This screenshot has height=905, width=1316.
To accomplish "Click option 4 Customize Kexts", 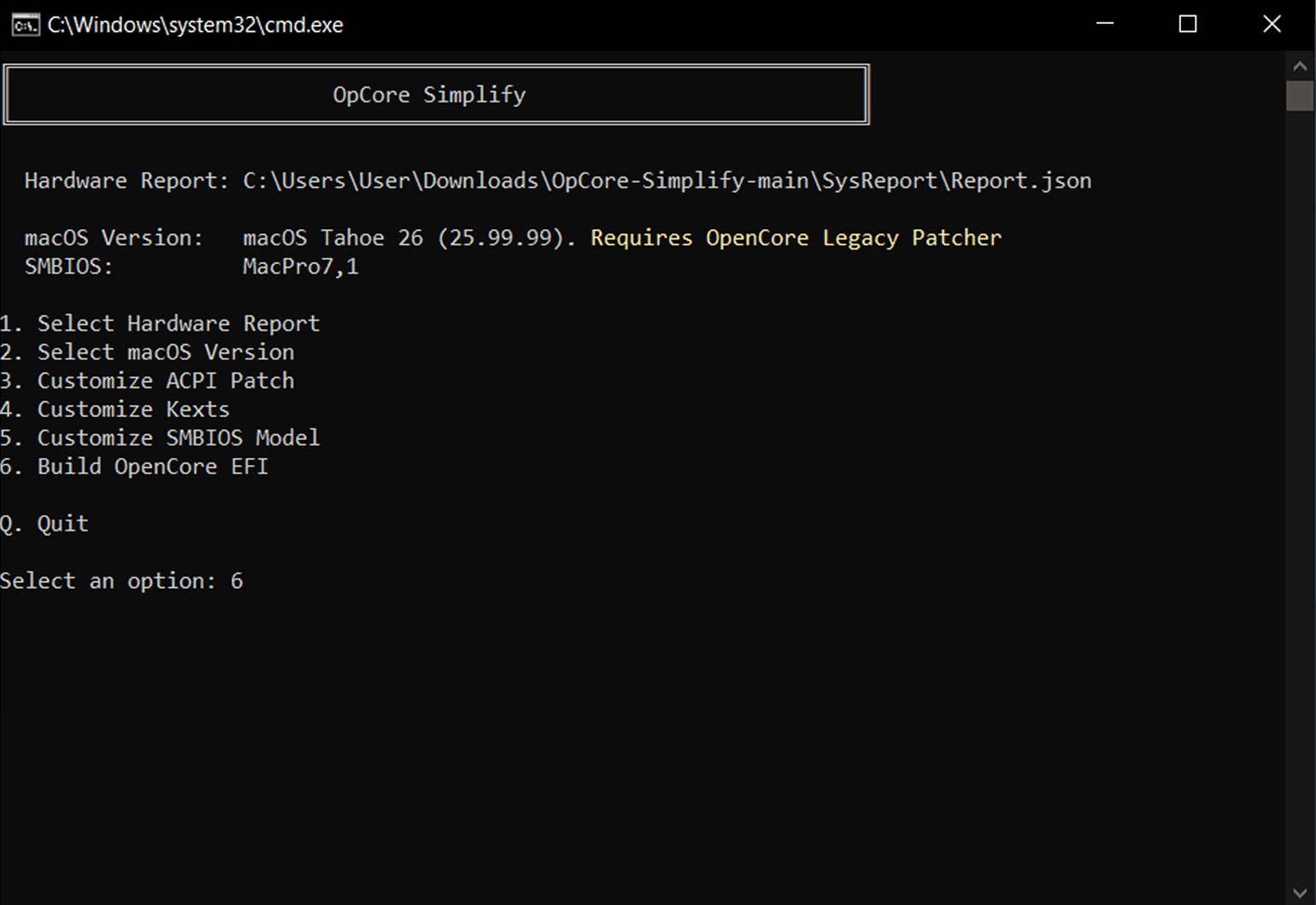I will pyautogui.click(x=115, y=409).
